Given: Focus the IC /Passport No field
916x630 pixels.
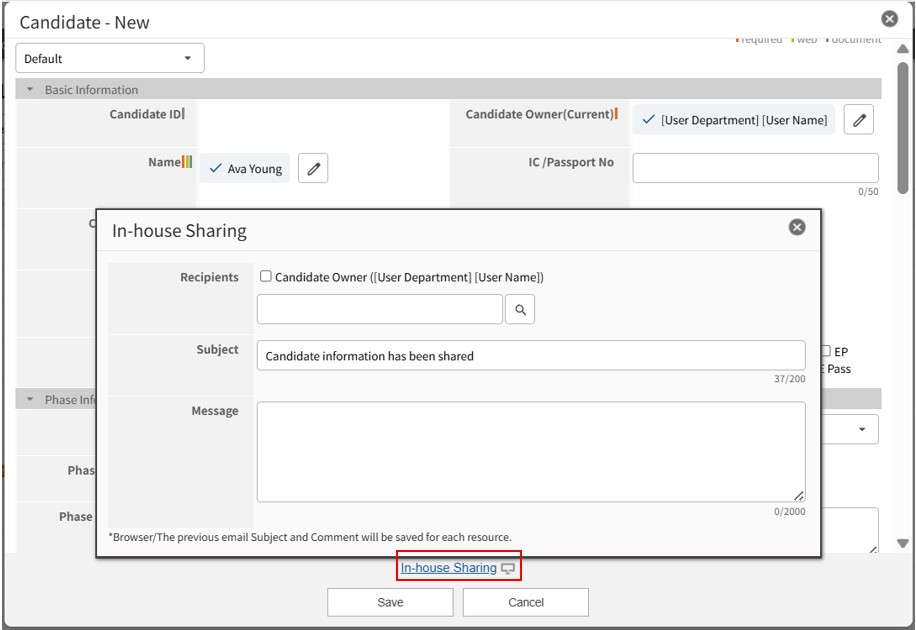Looking at the screenshot, I should coord(755,168).
